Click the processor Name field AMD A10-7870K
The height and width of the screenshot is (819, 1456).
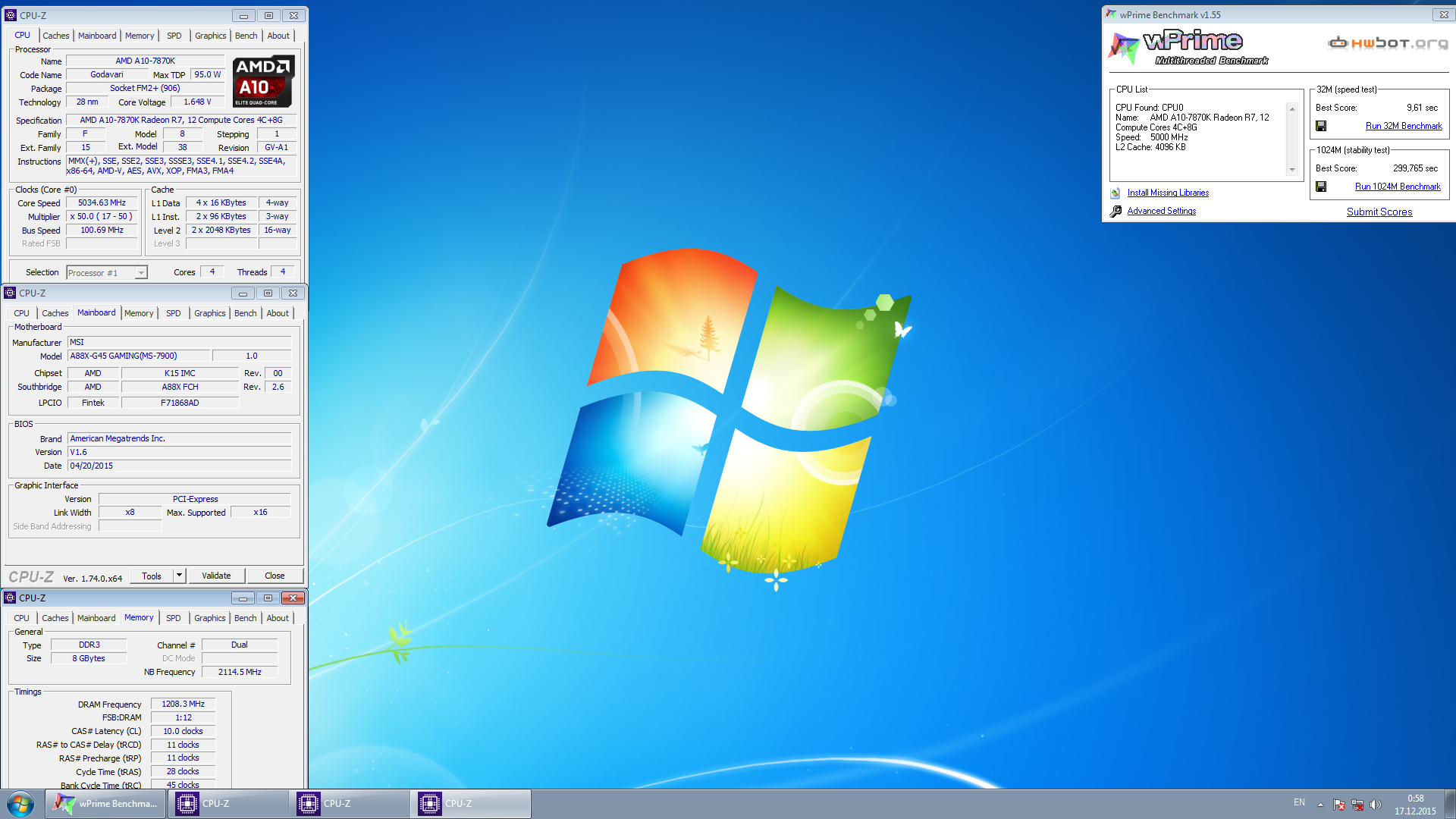(x=145, y=61)
